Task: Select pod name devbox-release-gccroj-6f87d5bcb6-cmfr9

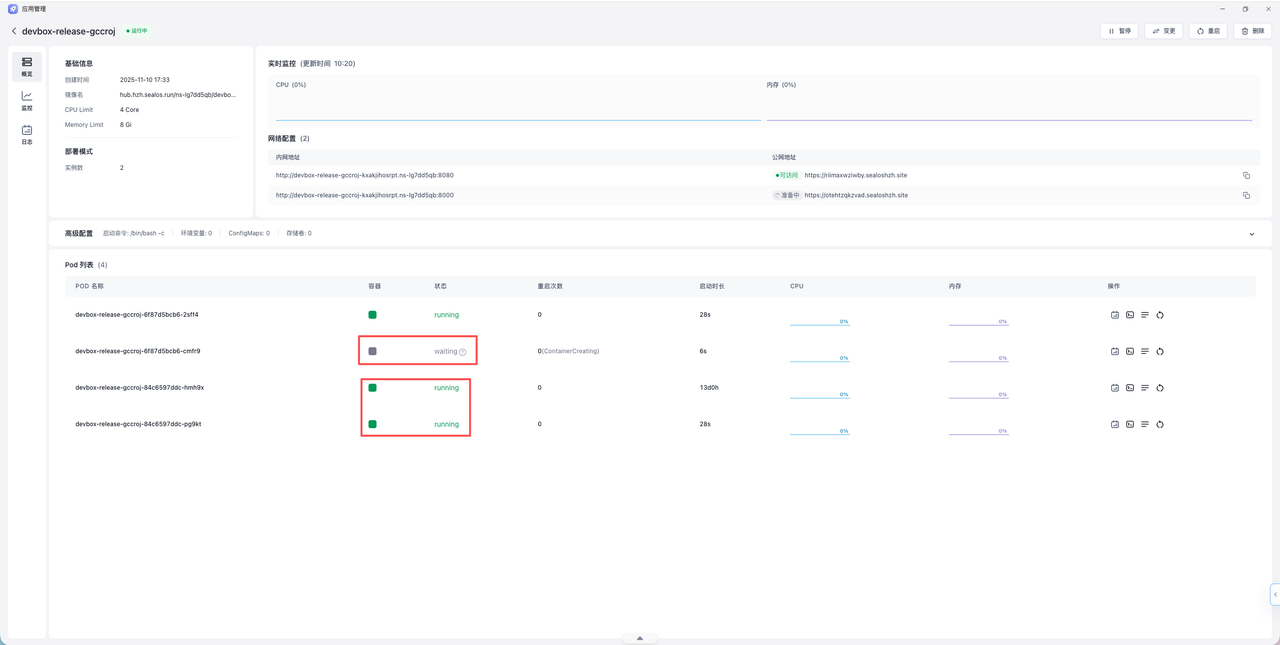Action: point(138,351)
